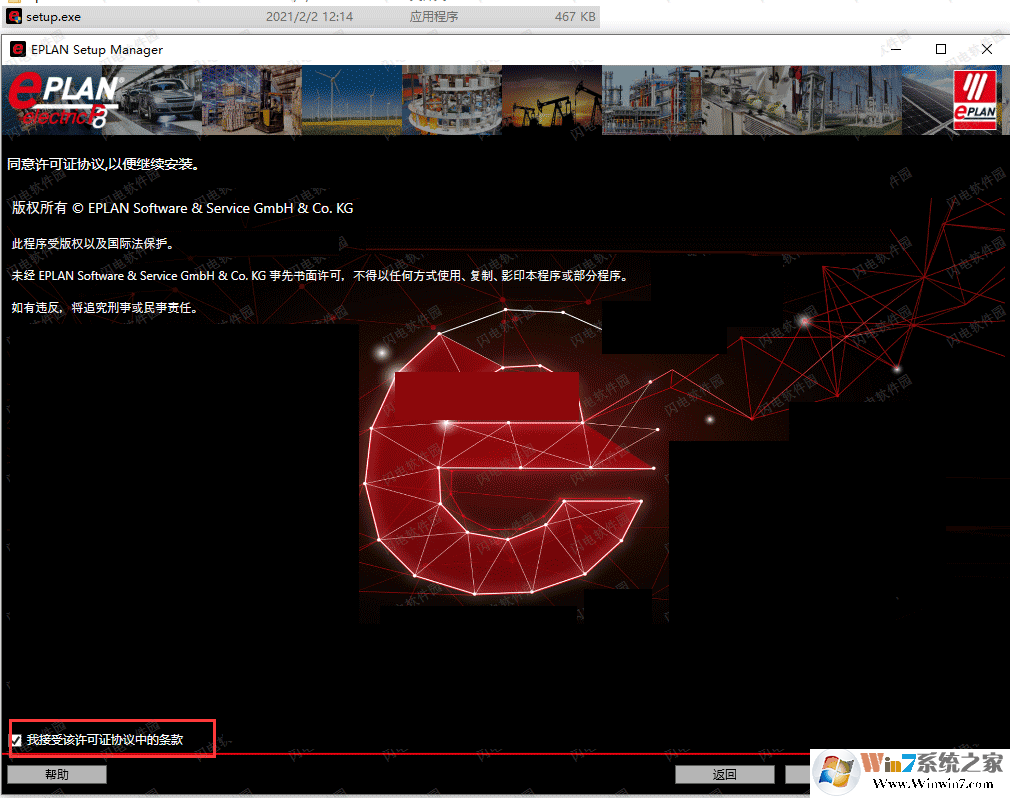Image resolution: width=1010 pixels, height=798 pixels.
Task: Click the 467 KB size of setup.exe
Action: [x=575, y=17]
